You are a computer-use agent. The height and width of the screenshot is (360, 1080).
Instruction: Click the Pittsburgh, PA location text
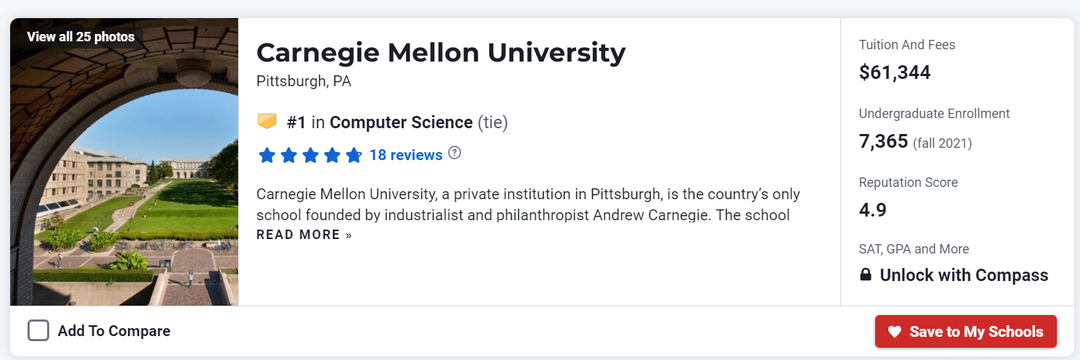click(x=304, y=82)
